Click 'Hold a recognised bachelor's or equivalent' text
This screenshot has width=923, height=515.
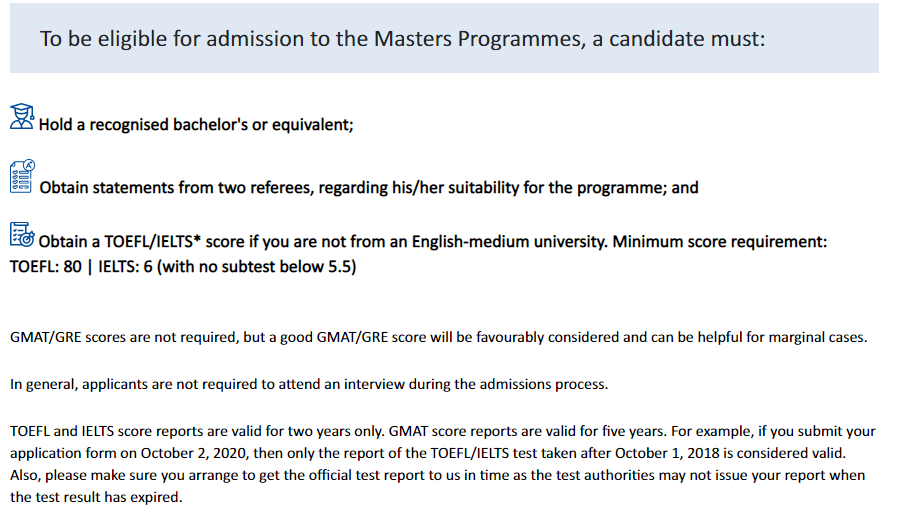point(196,125)
